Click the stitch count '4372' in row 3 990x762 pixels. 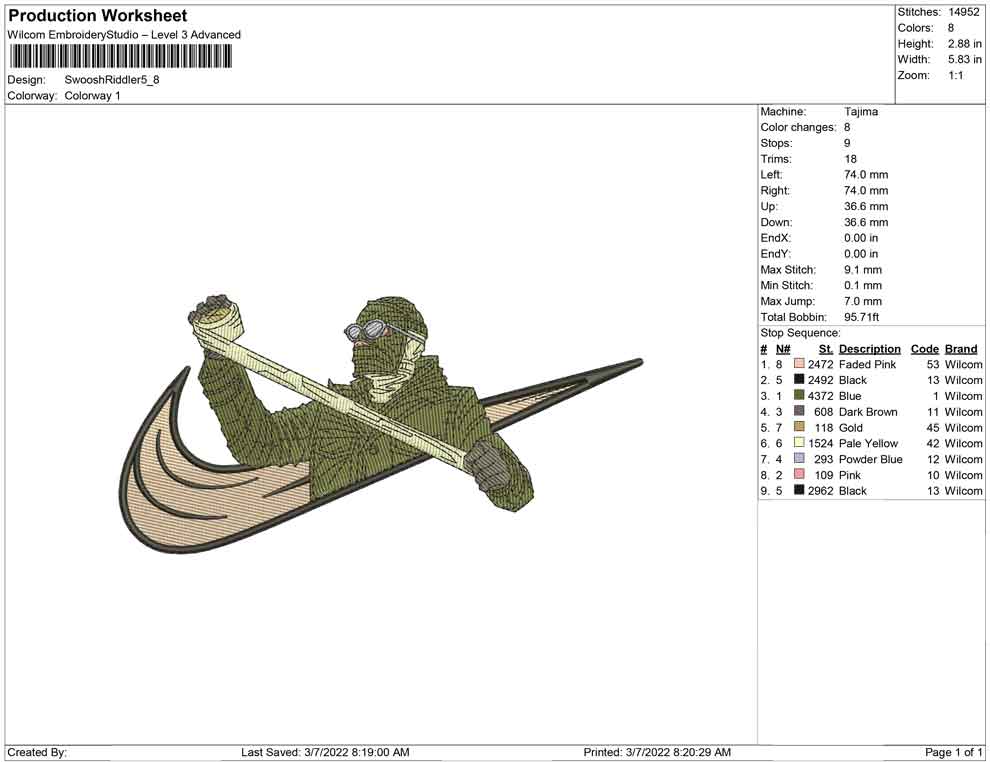pyautogui.click(x=820, y=396)
